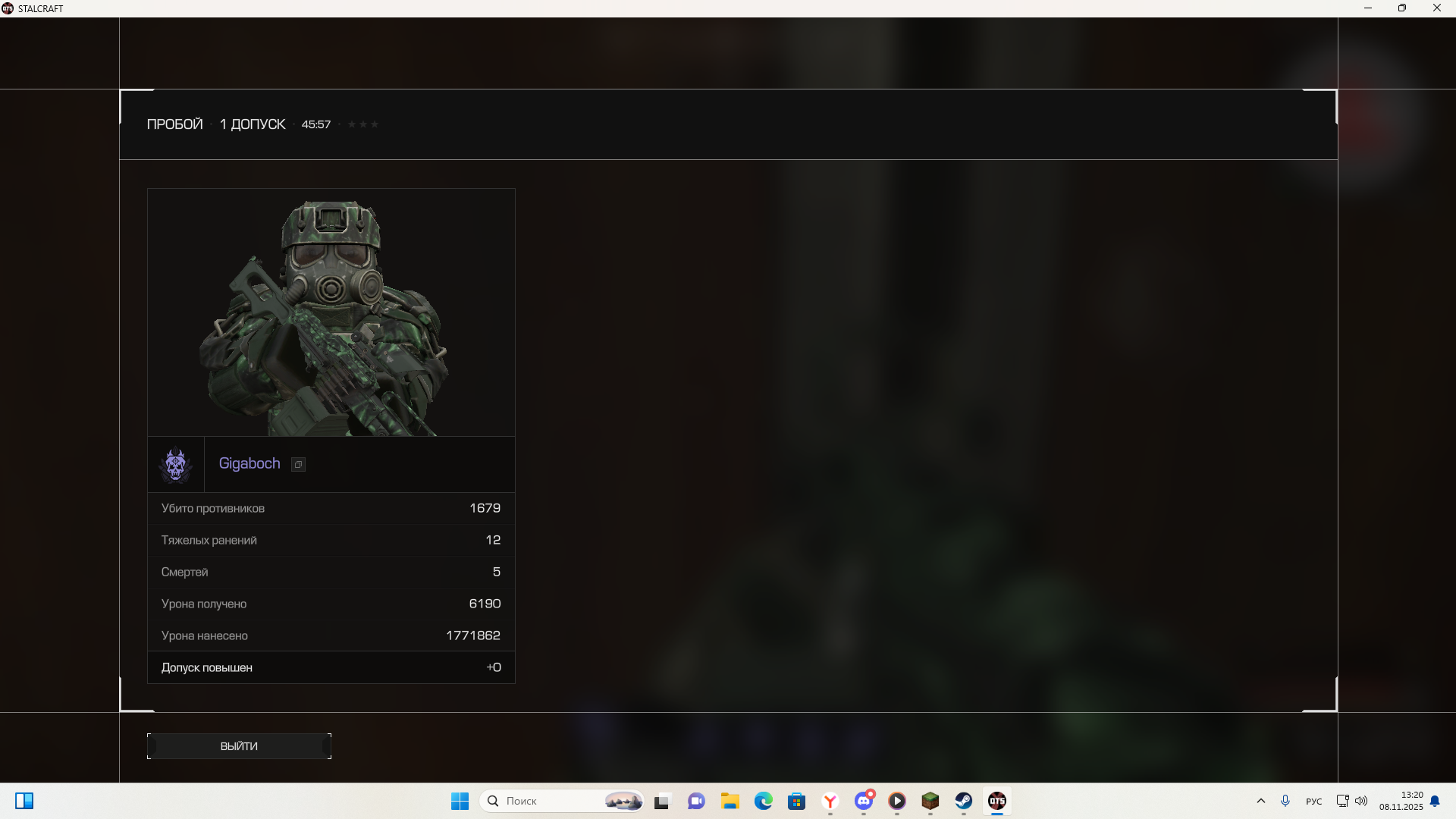Open File Explorer from taskbar
The width and height of the screenshot is (1456, 819).
[730, 801]
